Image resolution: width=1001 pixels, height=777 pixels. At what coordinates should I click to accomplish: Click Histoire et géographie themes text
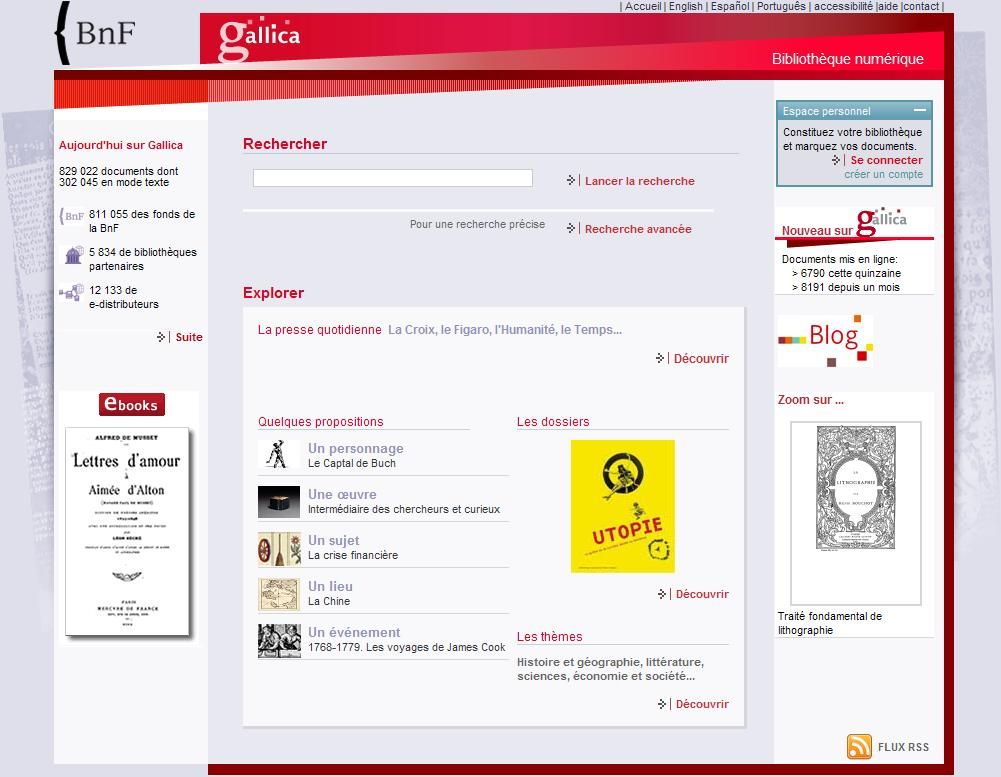coord(610,669)
